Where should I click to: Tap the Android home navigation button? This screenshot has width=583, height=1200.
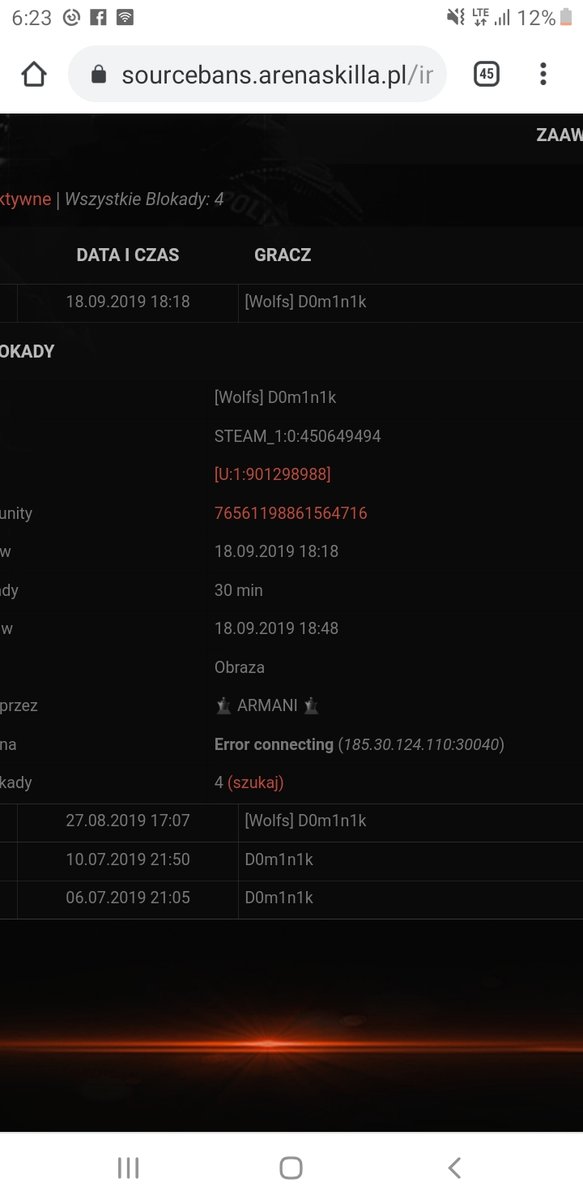291,1167
